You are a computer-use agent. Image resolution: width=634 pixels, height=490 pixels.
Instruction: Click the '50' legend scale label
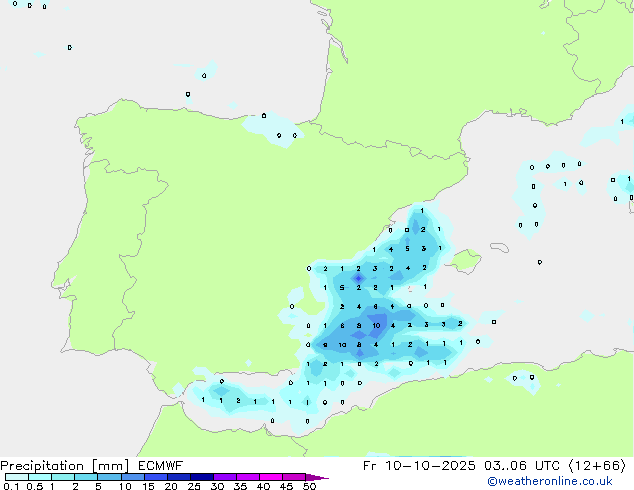pyautogui.click(x=309, y=486)
